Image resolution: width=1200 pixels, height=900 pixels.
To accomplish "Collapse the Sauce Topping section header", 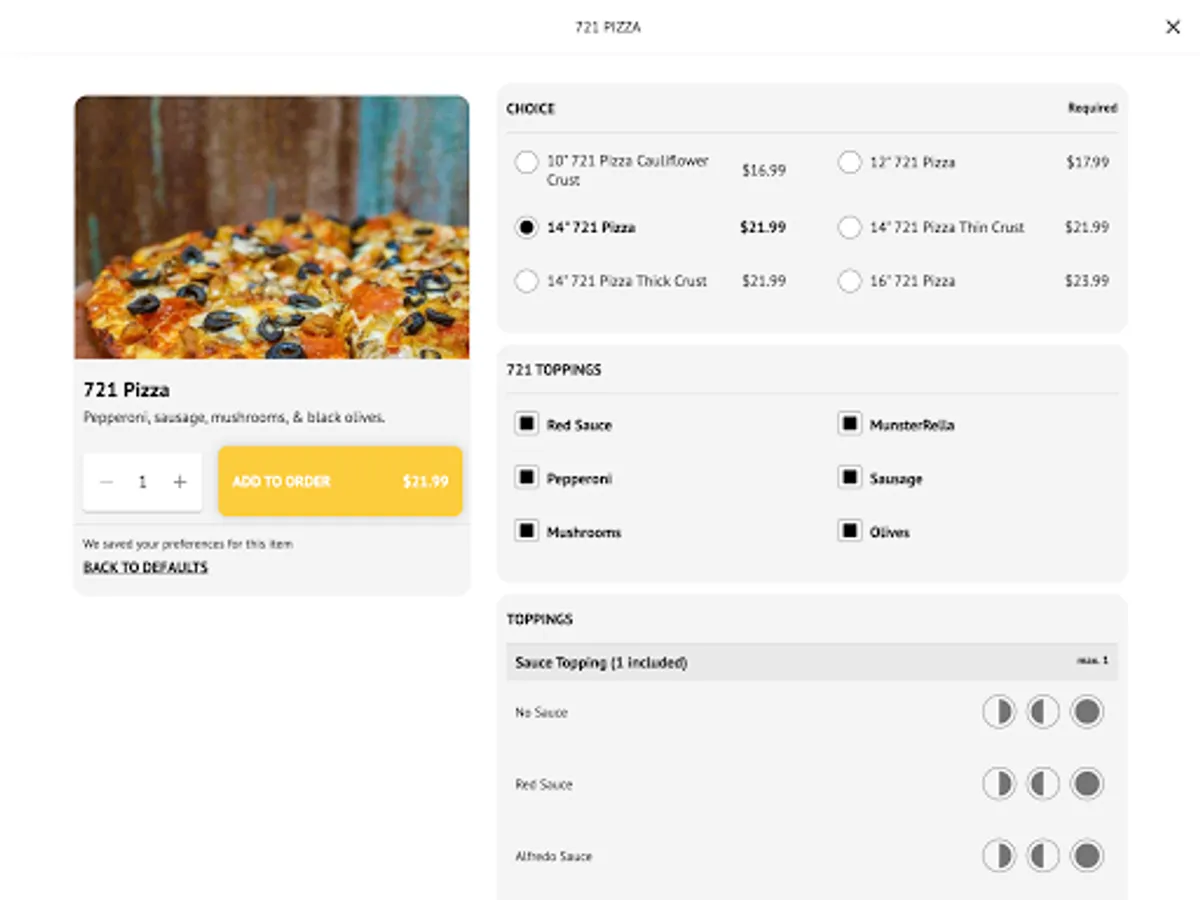I will coord(811,662).
